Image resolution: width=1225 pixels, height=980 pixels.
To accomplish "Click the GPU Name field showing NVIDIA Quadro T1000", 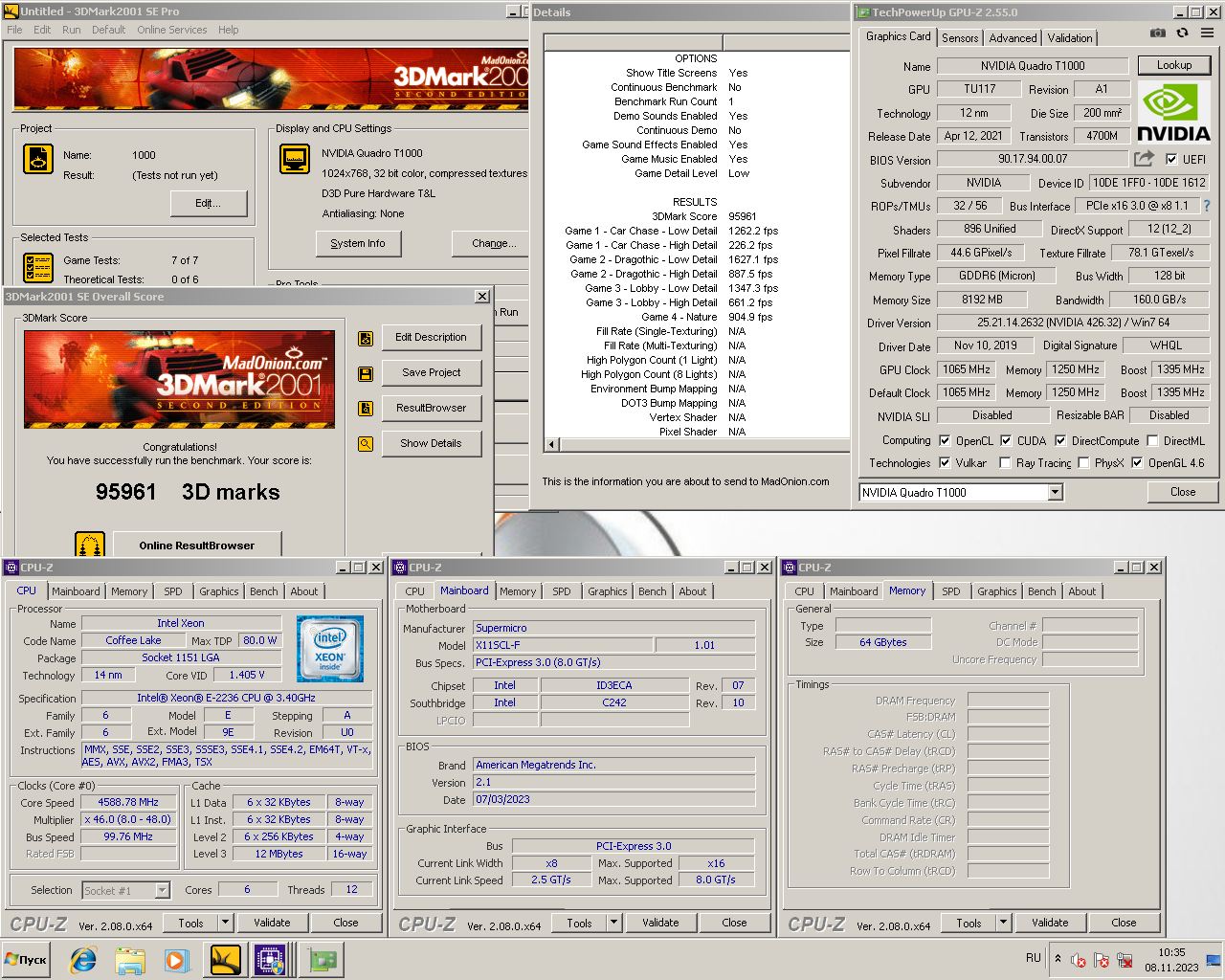I will tap(1033, 66).
